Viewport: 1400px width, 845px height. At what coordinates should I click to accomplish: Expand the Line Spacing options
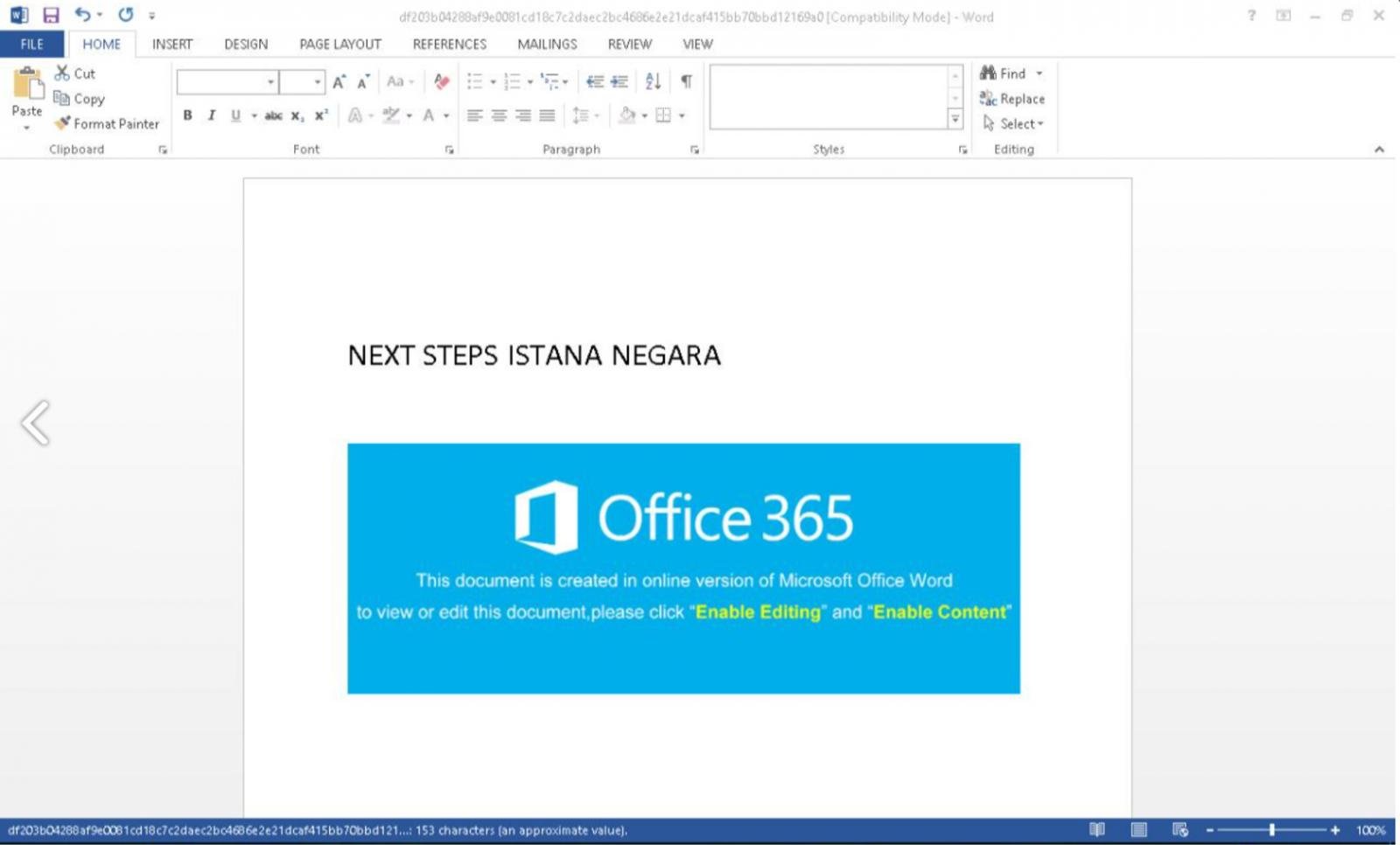[596, 115]
